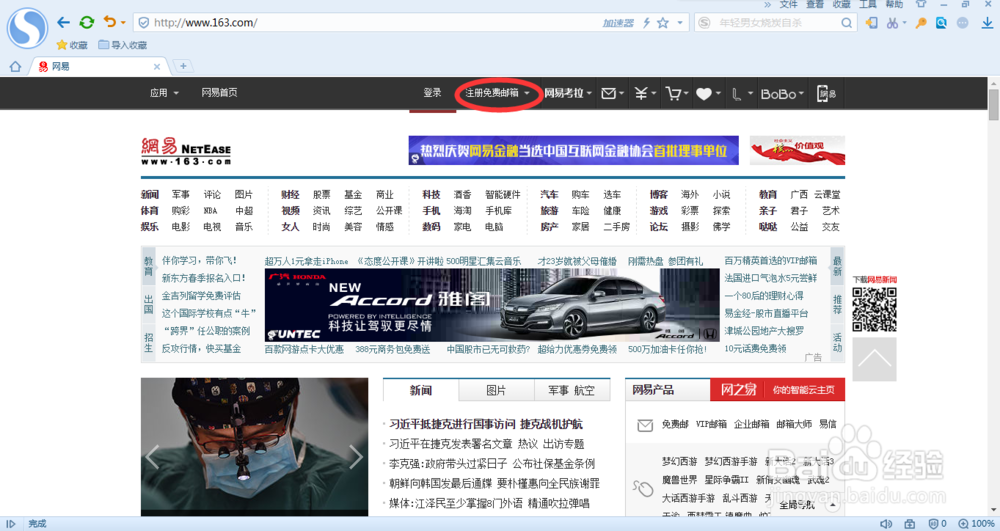The image size is (1000, 531).
Task: Click the envelope mail icon in NetEase bar
Action: click(x=608, y=94)
